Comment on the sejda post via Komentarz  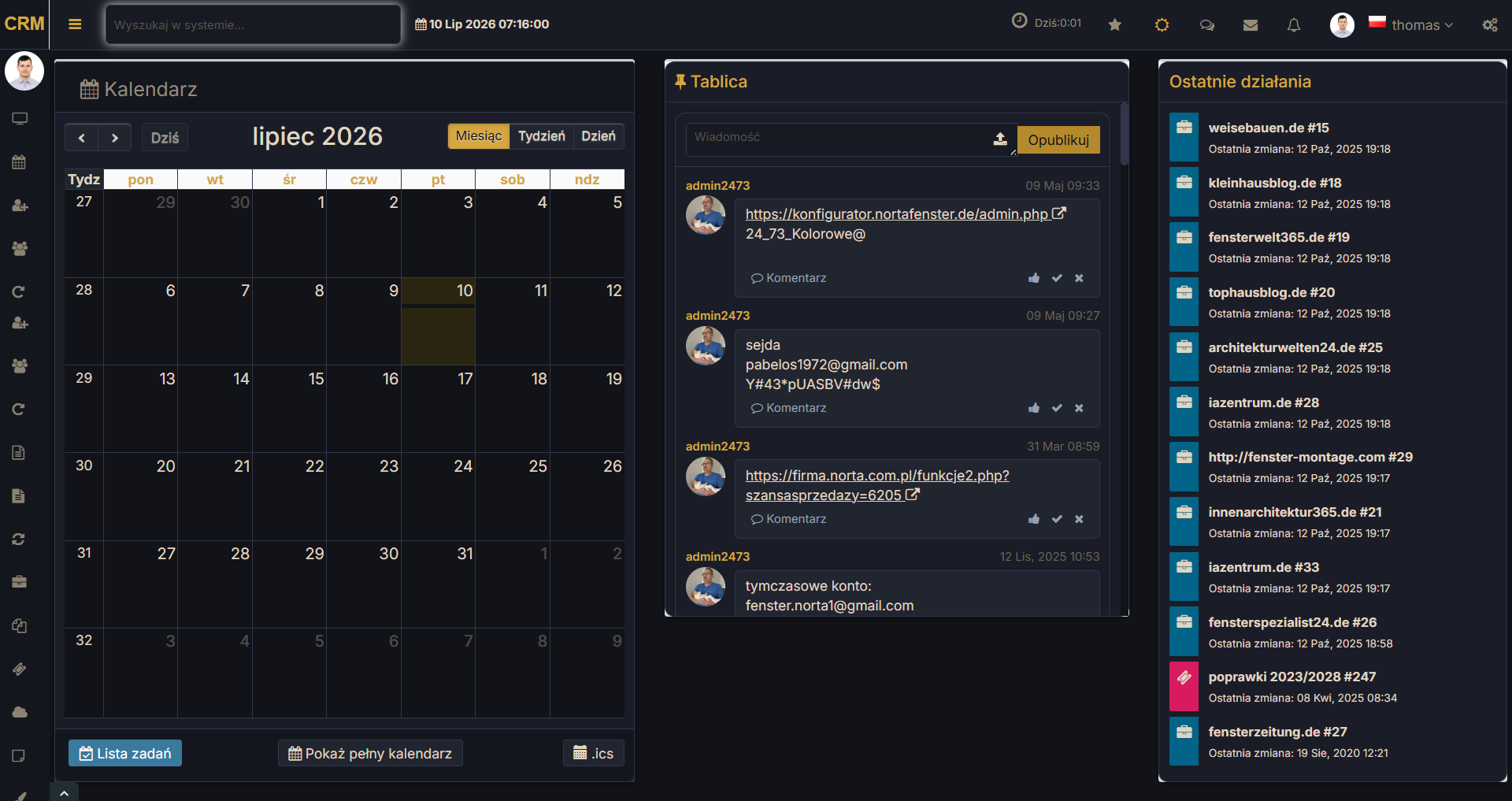(x=788, y=408)
